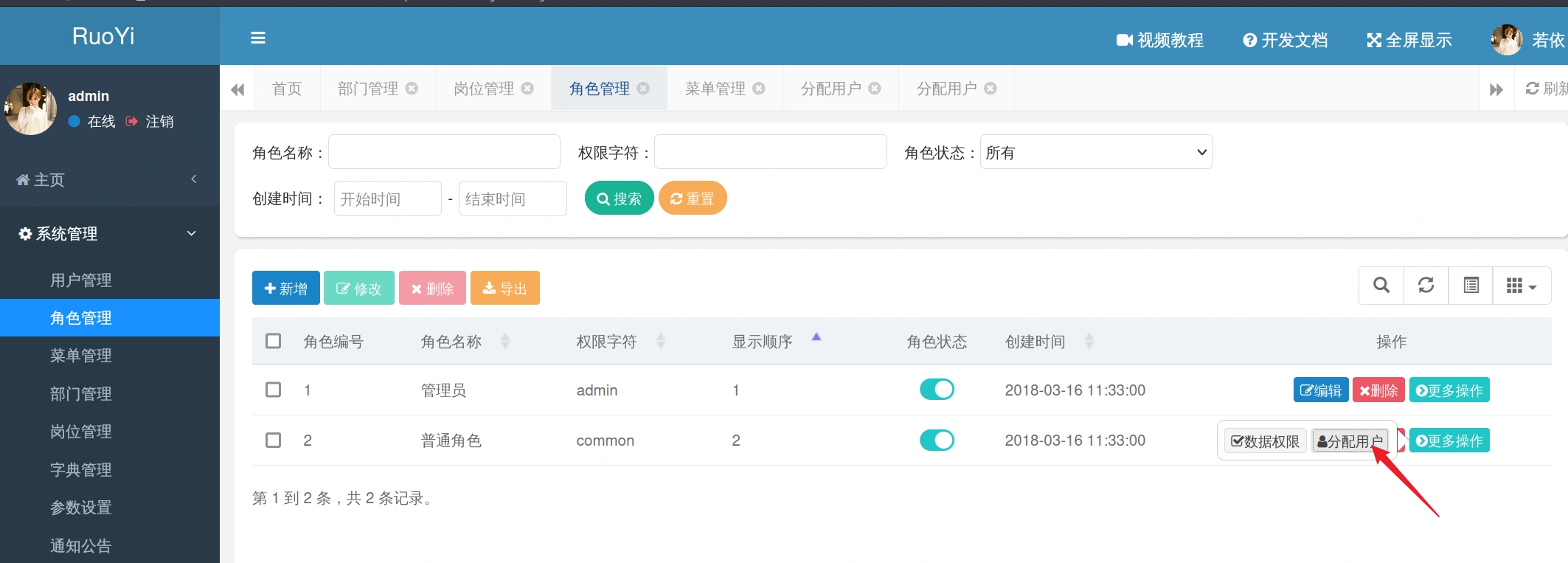Switch to the 岗位管理 tab
1568x563 pixels.
pos(484,89)
